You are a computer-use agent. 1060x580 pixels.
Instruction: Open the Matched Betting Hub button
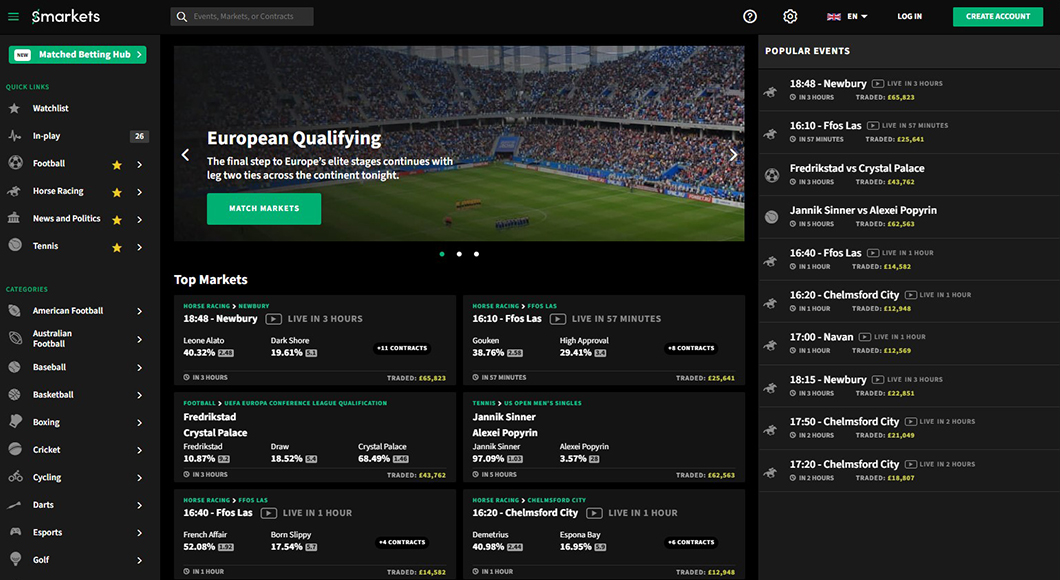pos(78,55)
